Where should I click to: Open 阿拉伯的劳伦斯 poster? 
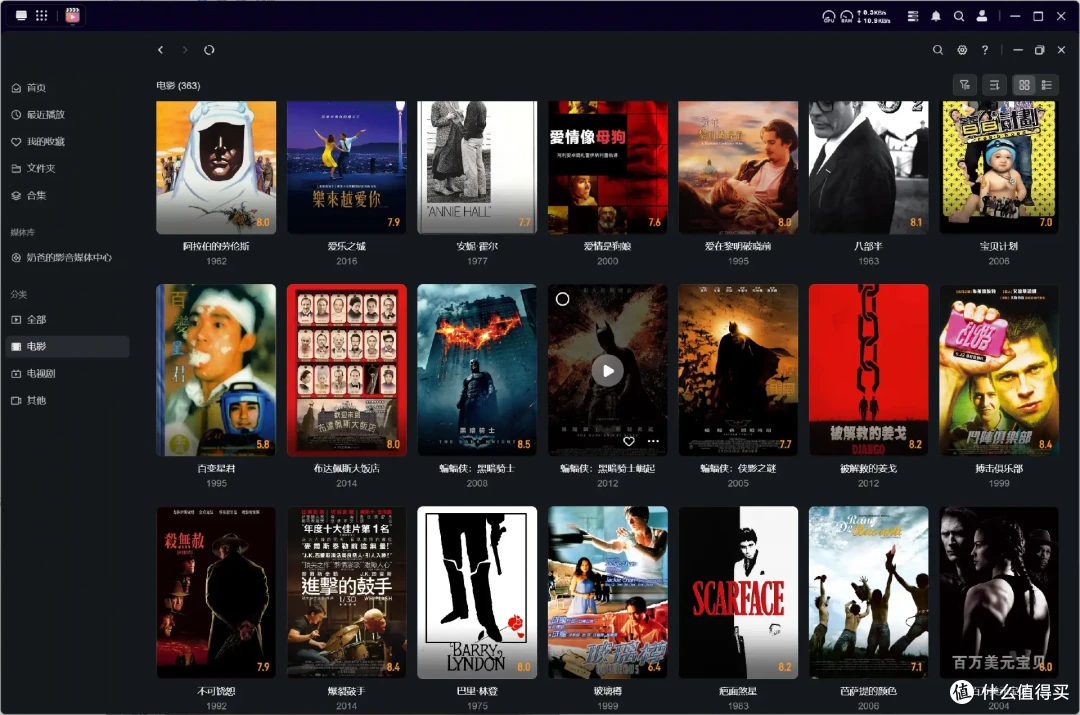click(x=216, y=167)
